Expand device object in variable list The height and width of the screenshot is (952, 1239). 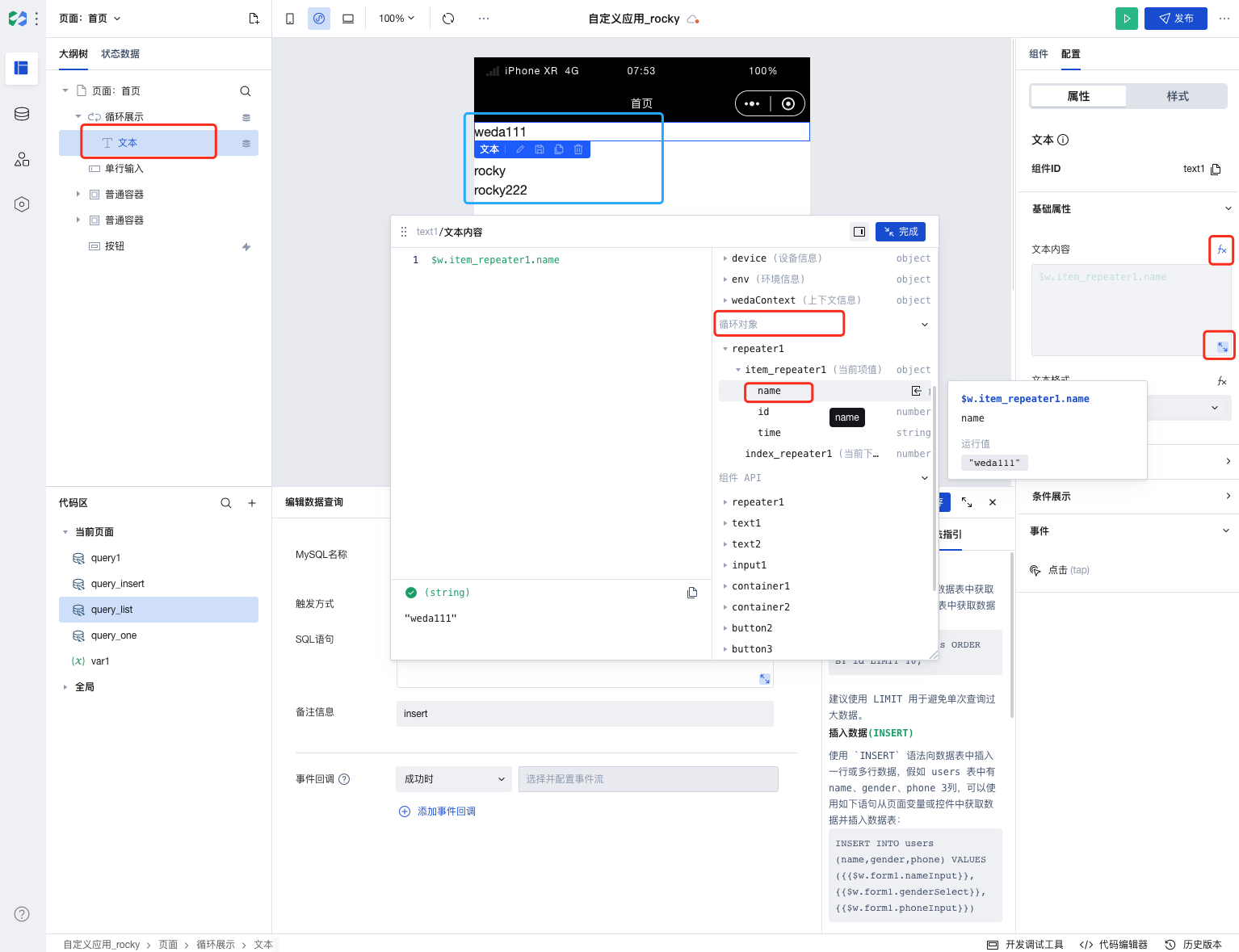pos(725,258)
